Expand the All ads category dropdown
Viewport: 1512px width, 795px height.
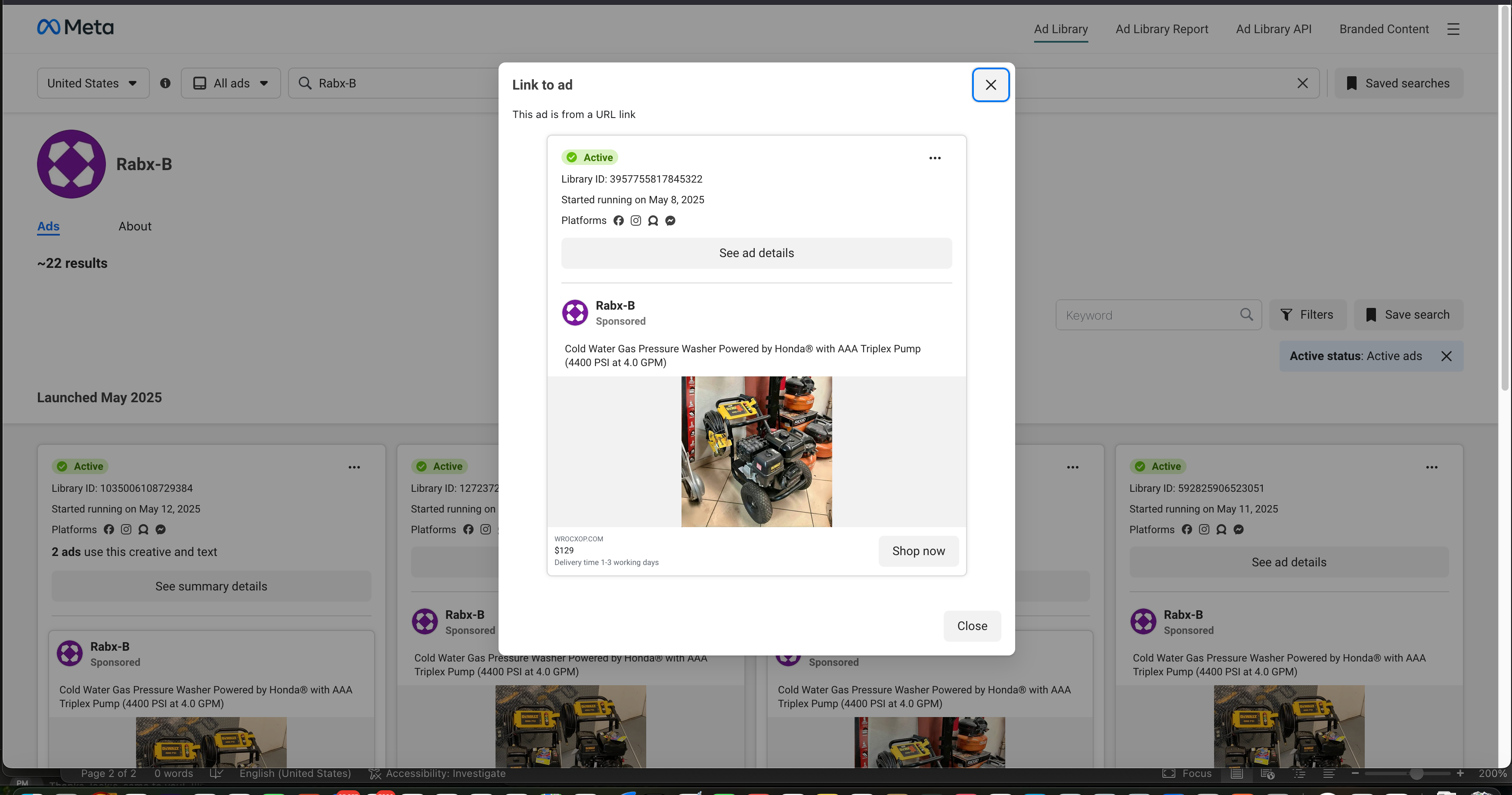(x=231, y=84)
